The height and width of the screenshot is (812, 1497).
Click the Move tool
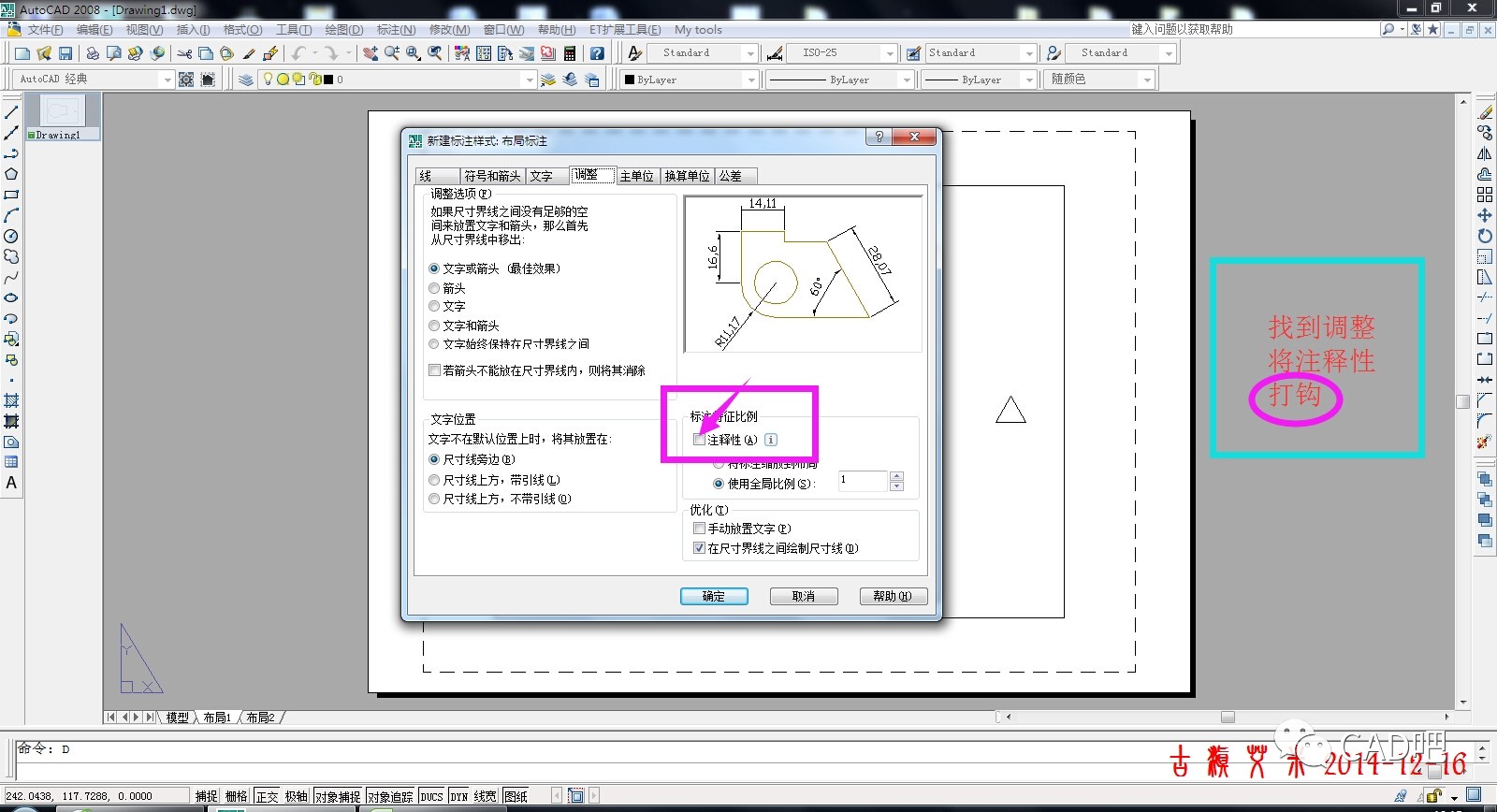(1485, 215)
